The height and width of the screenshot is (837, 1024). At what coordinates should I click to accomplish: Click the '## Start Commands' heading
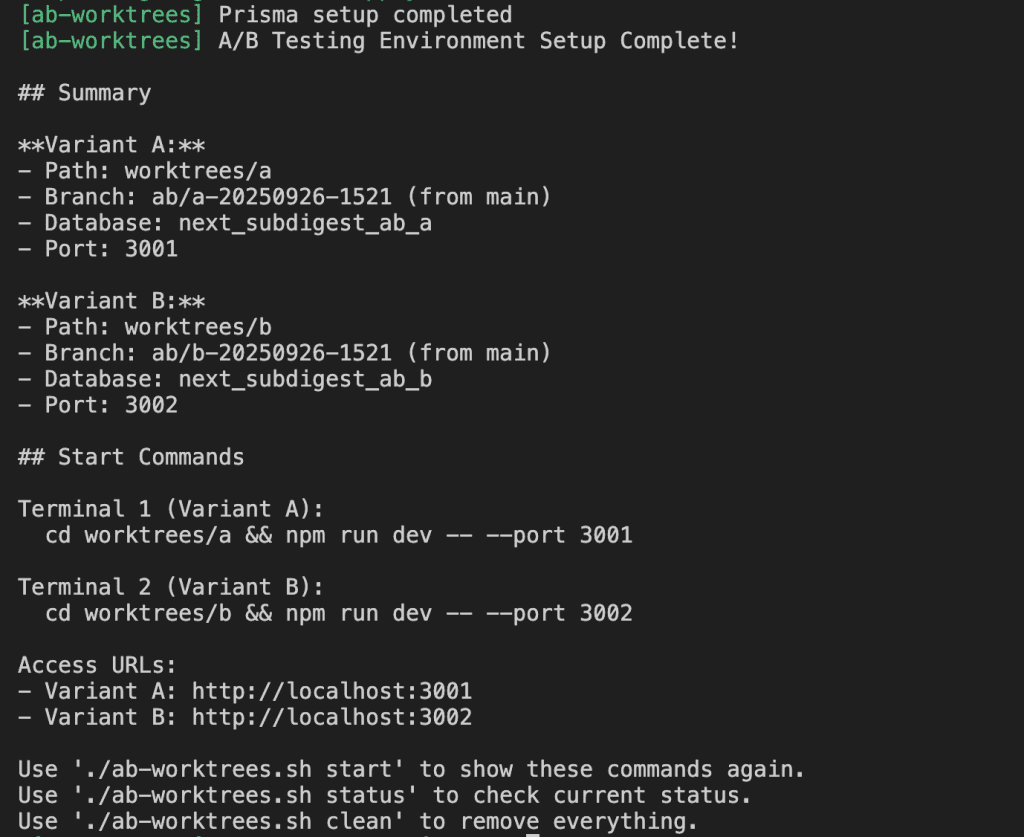click(131, 457)
